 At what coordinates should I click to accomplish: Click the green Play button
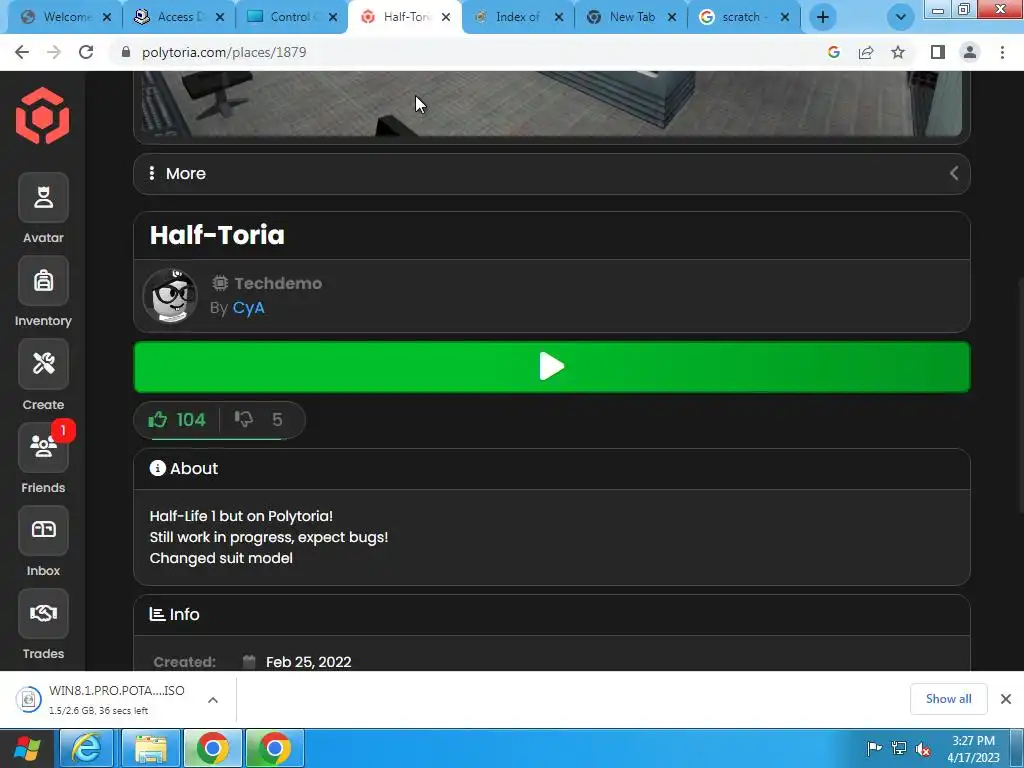click(x=552, y=366)
